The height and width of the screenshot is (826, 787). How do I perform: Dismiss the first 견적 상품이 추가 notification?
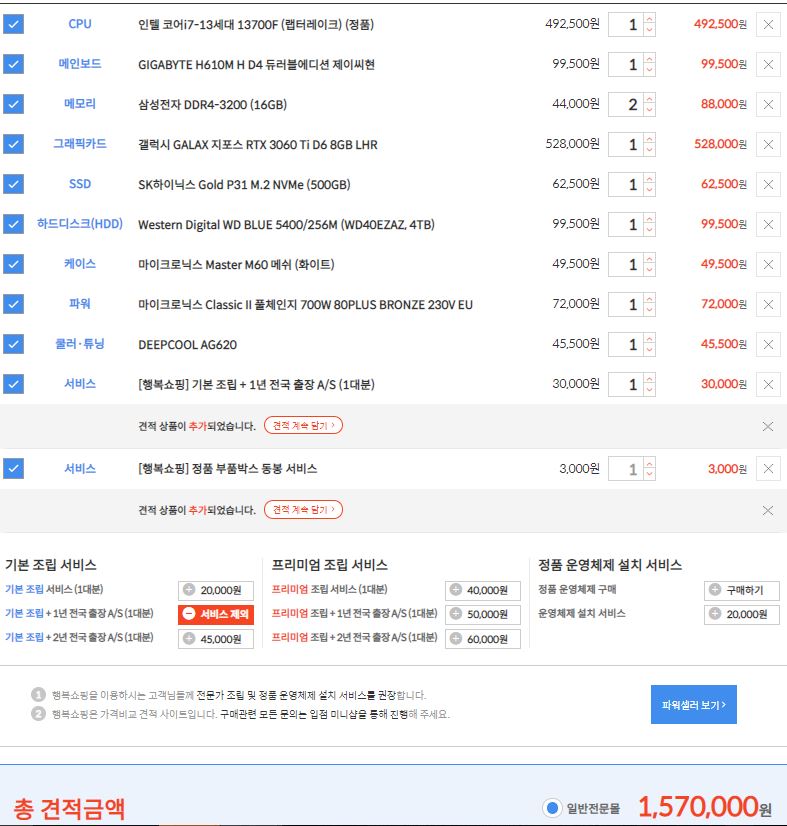[x=767, y=426]
